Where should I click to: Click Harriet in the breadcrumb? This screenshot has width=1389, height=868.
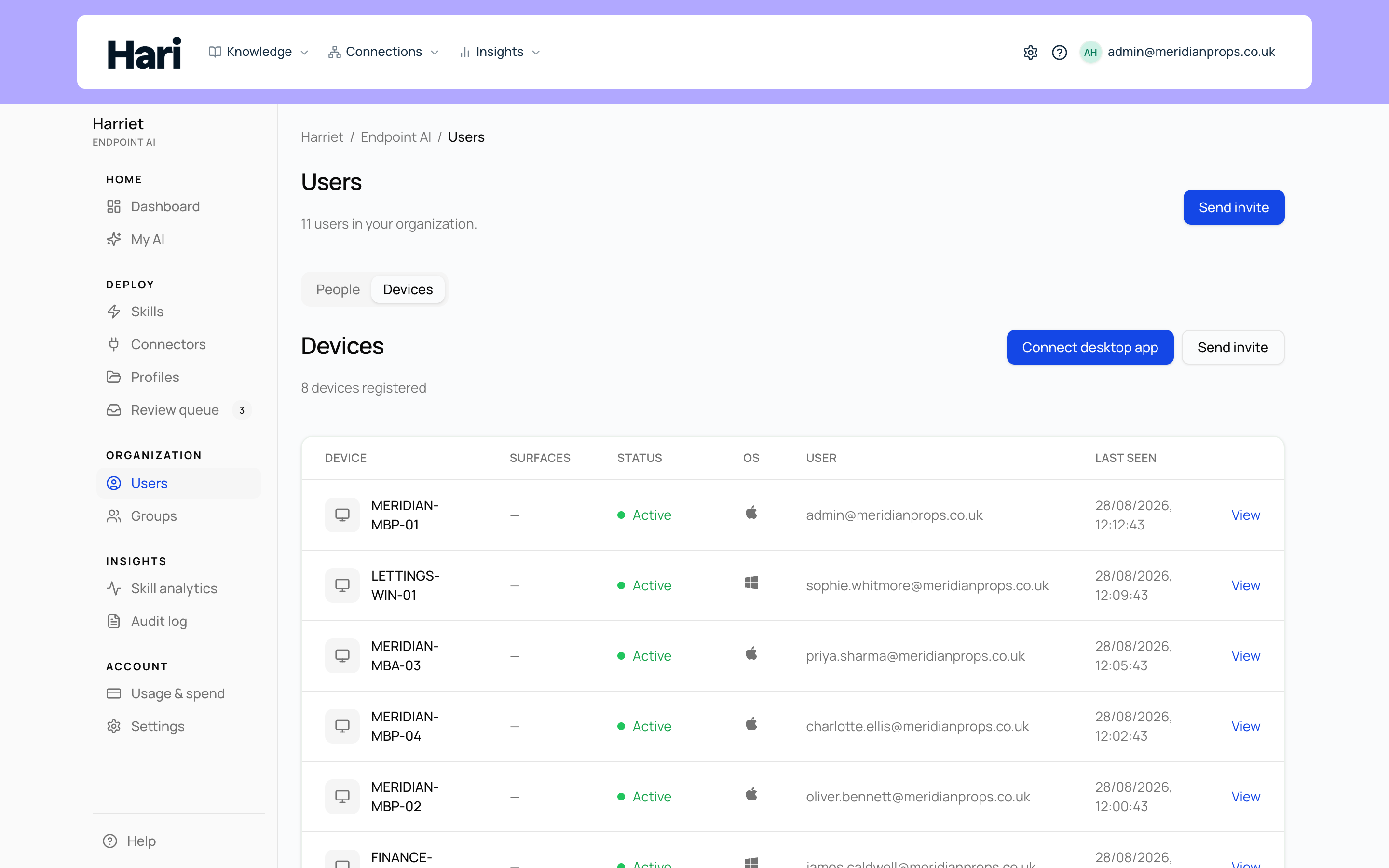[x=322, y=137]
